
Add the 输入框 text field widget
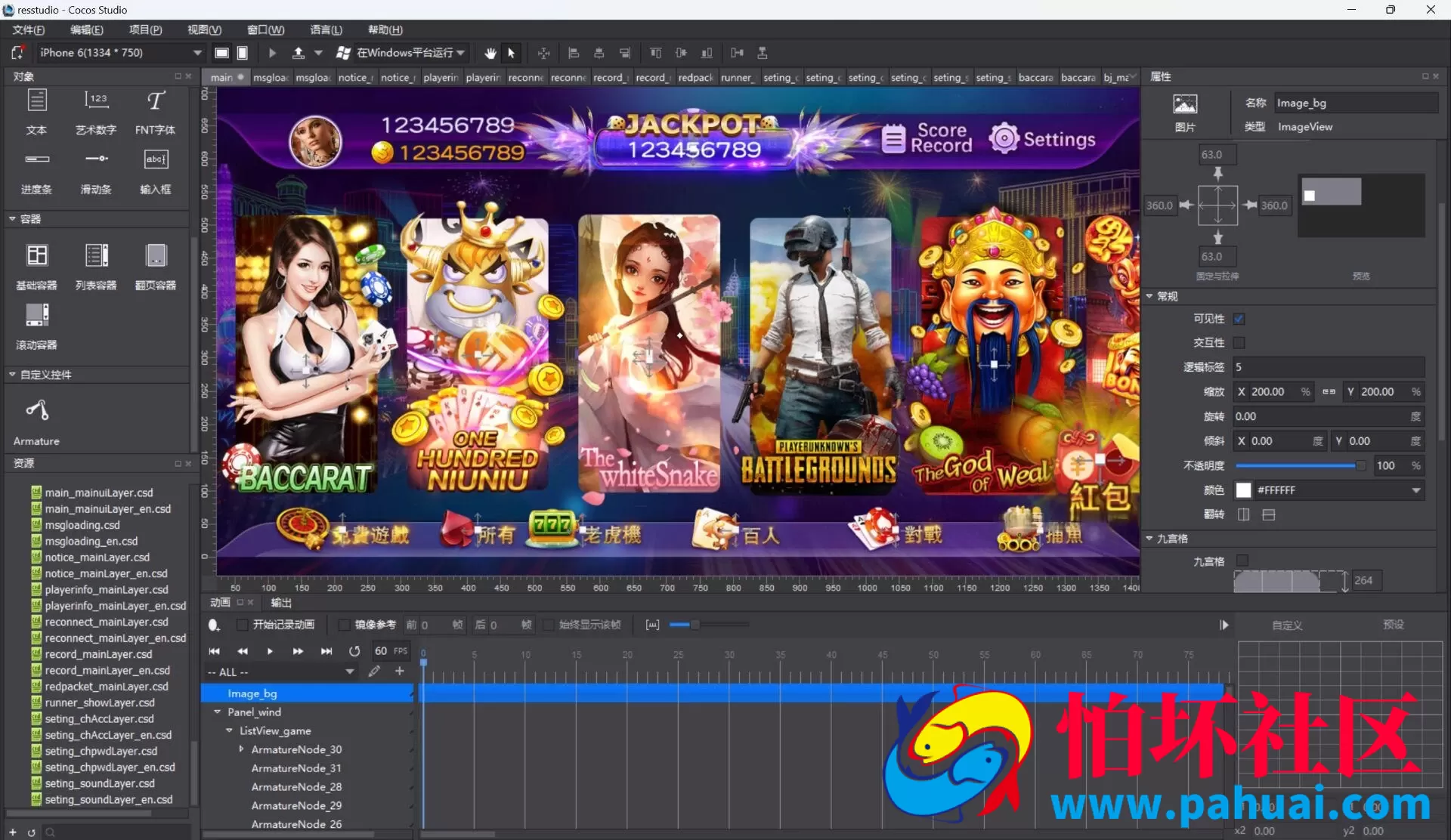[x=155, y=172]
